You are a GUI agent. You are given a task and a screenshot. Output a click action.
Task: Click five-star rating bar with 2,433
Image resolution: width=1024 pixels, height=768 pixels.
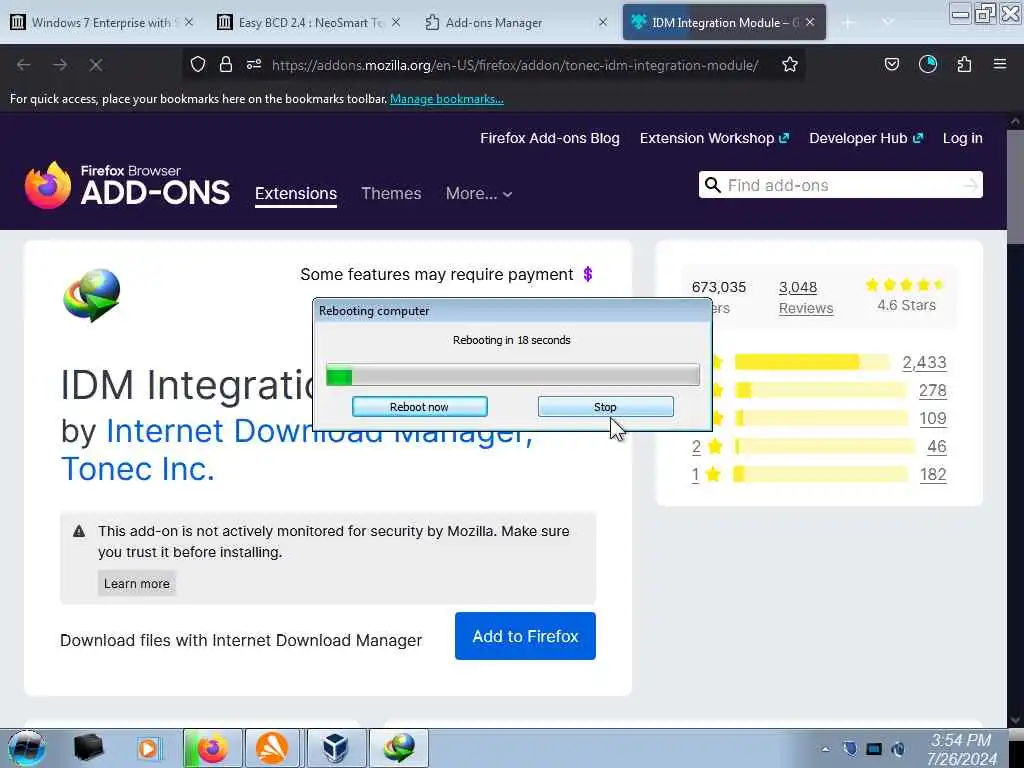812,362
